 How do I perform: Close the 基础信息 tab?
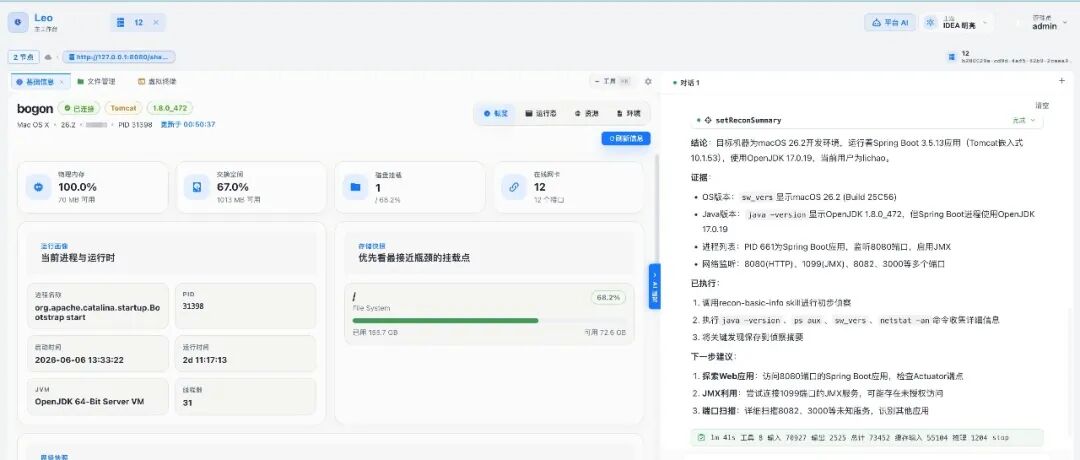pyautogui.click(x=61, y=81)
